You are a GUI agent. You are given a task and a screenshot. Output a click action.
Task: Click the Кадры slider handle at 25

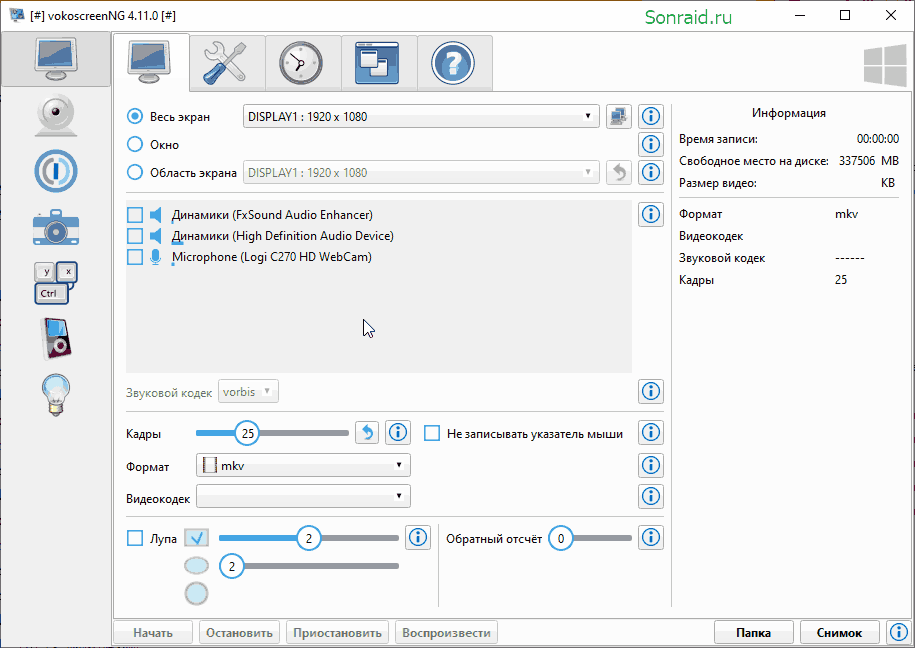247,433
